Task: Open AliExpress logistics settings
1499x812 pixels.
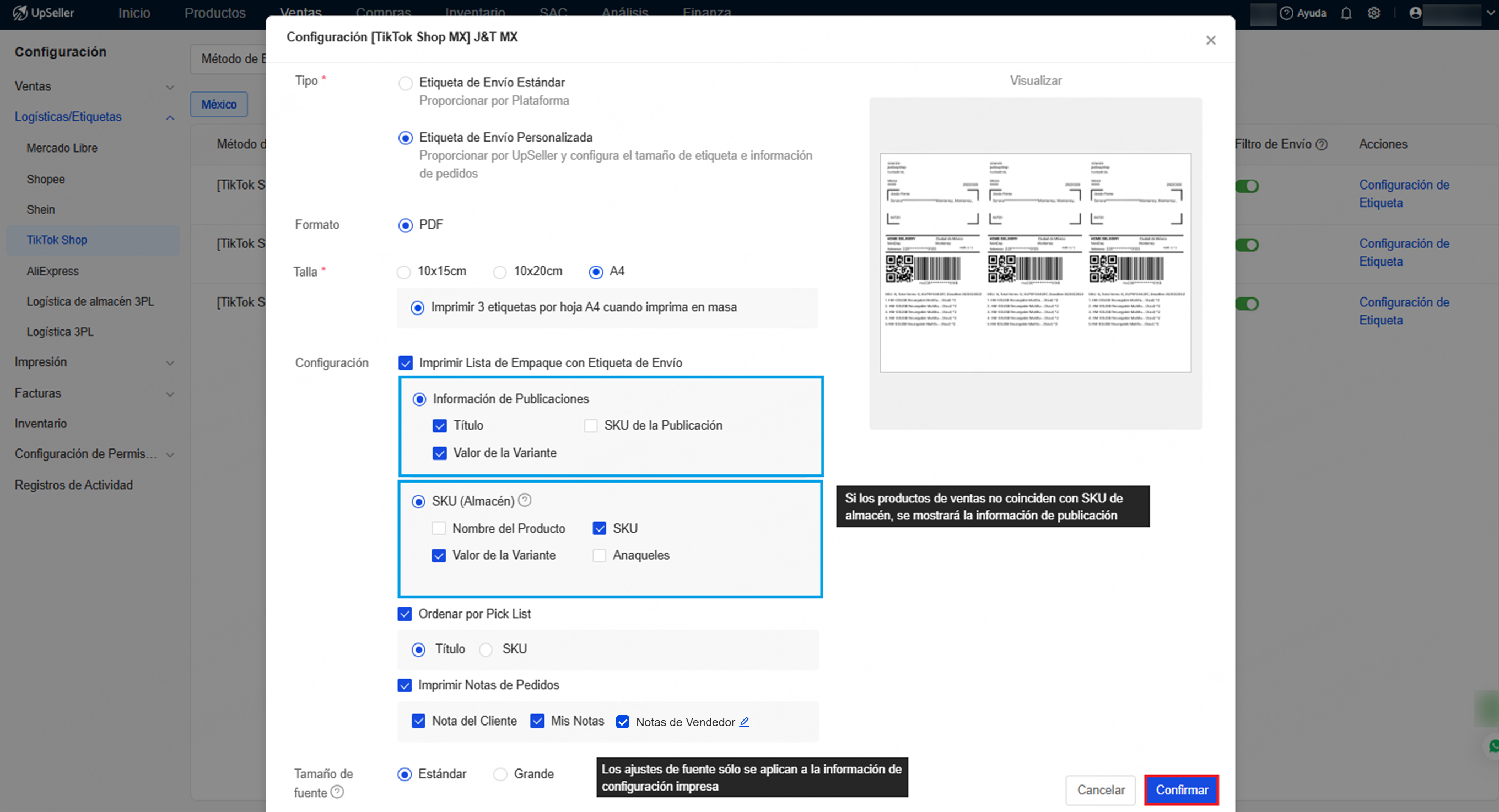Action: pyautogui.click(x=52, y=272)
